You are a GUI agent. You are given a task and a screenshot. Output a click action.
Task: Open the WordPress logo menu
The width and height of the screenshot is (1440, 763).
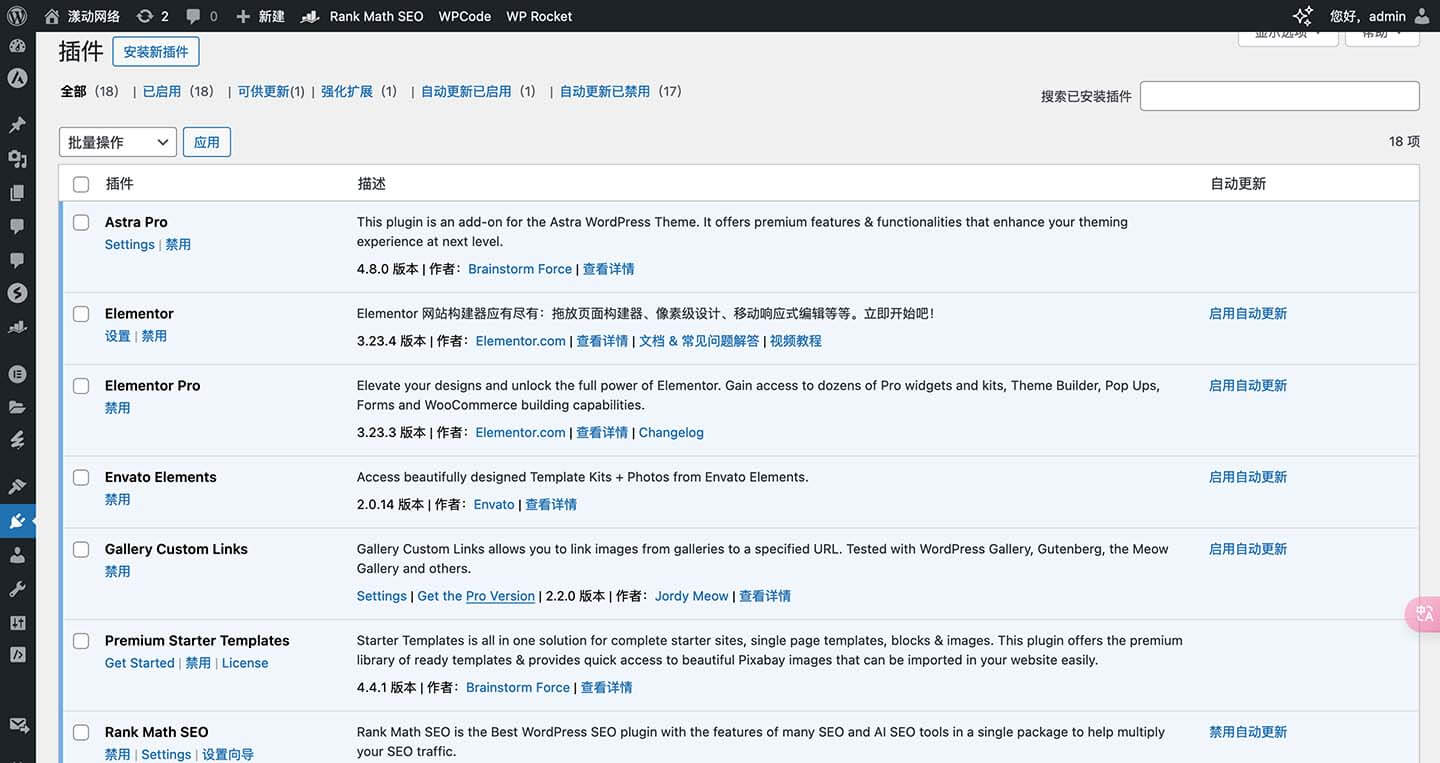(x=17, y=16)
